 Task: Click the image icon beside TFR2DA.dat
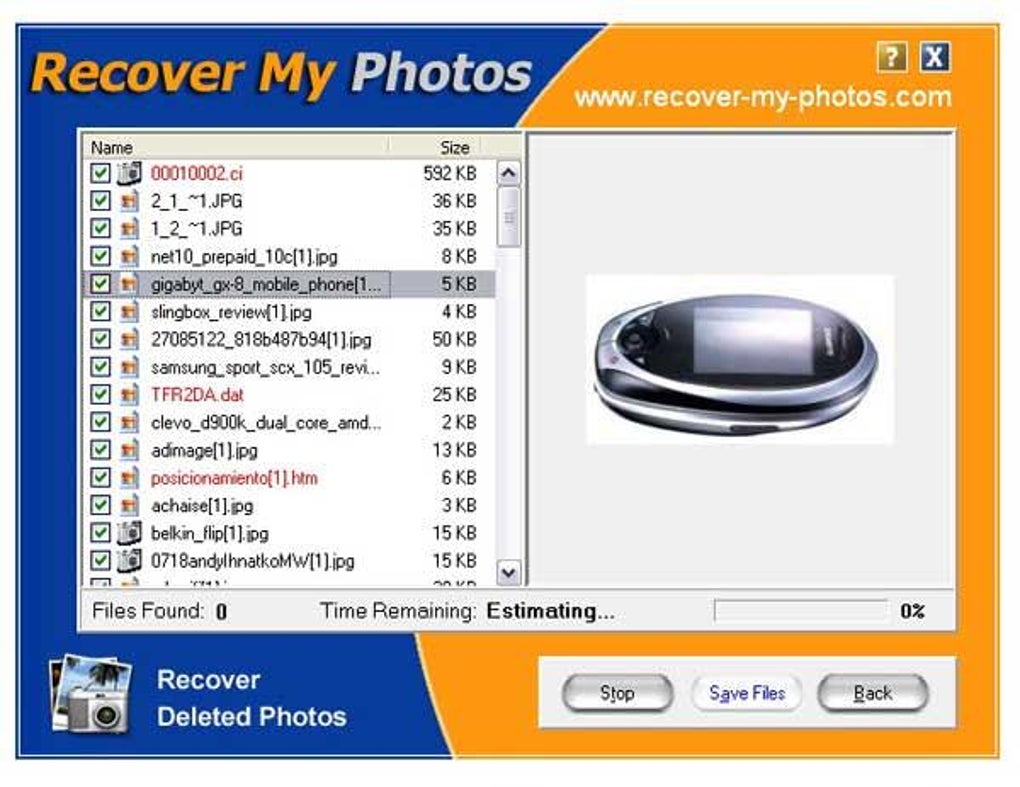129,394
